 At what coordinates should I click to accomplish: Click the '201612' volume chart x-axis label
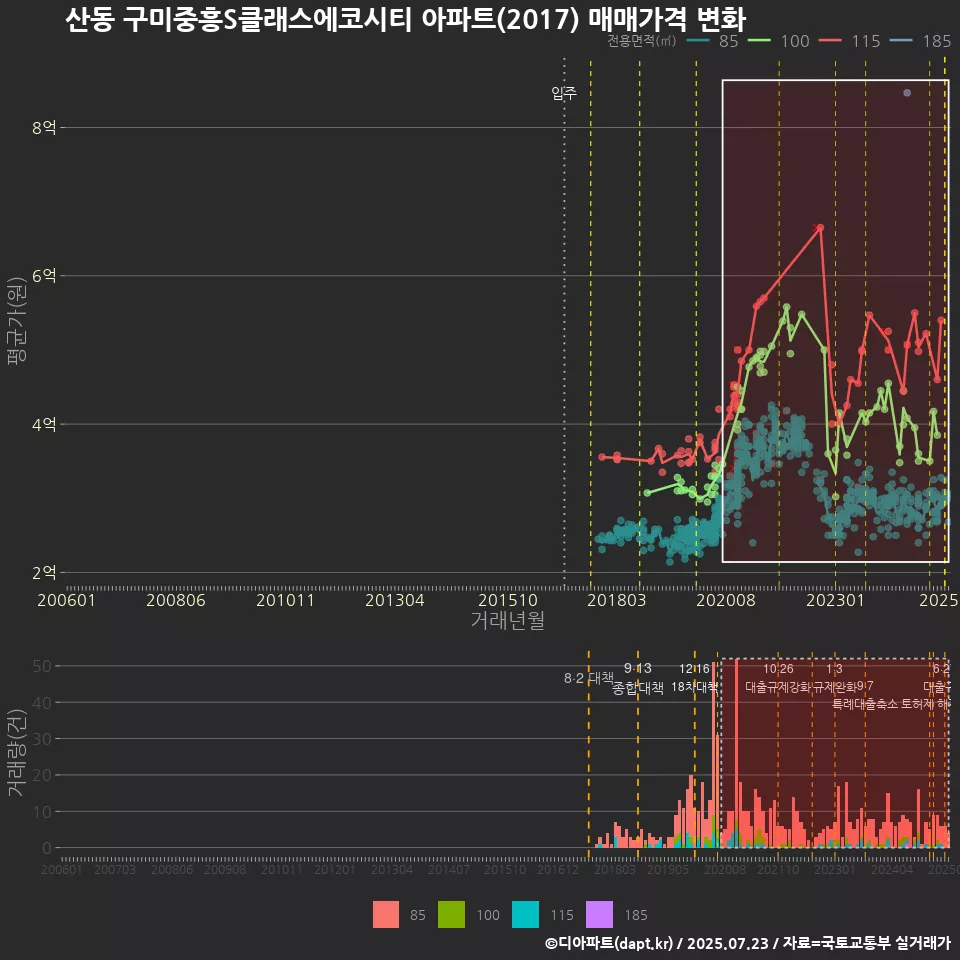coord(558,869)
